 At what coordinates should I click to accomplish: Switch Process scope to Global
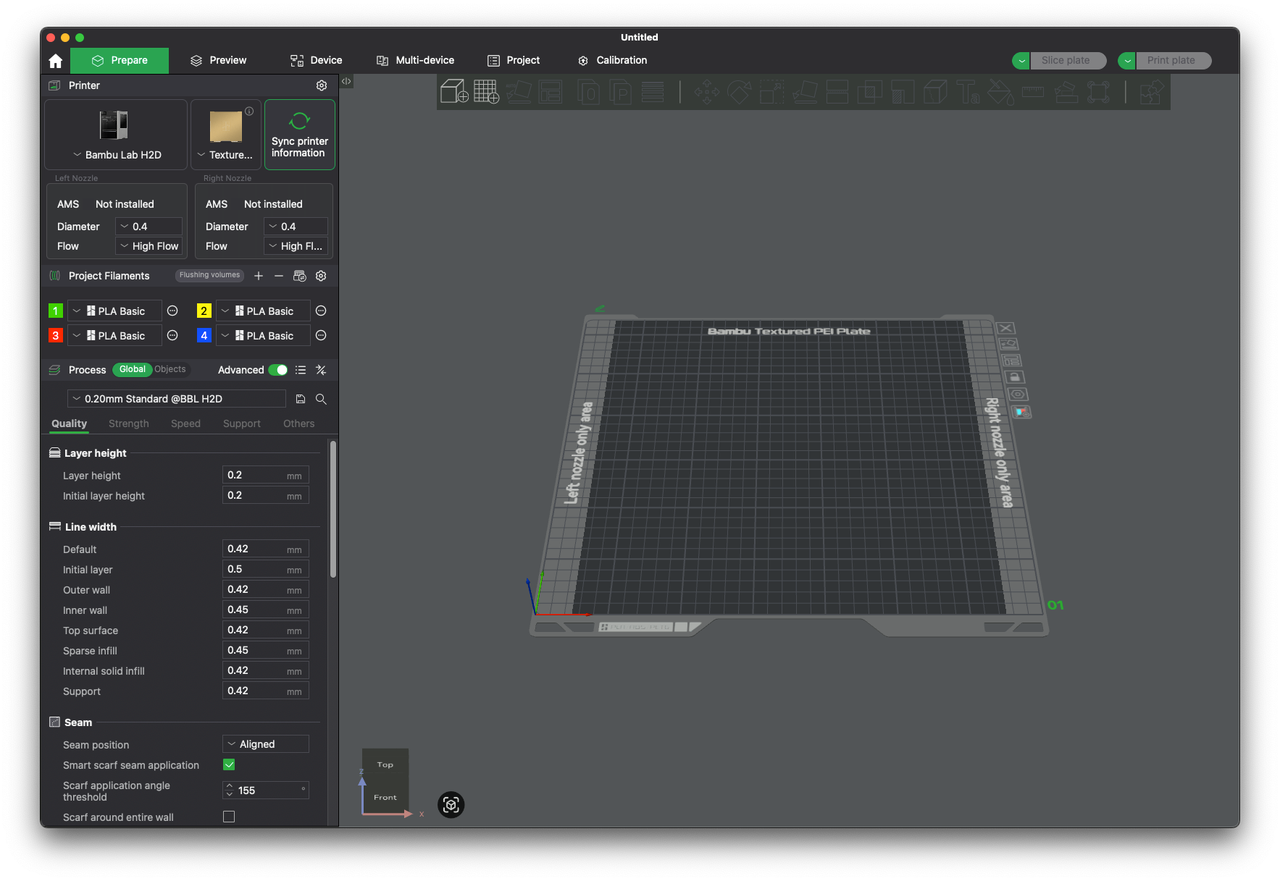point(132,369)
